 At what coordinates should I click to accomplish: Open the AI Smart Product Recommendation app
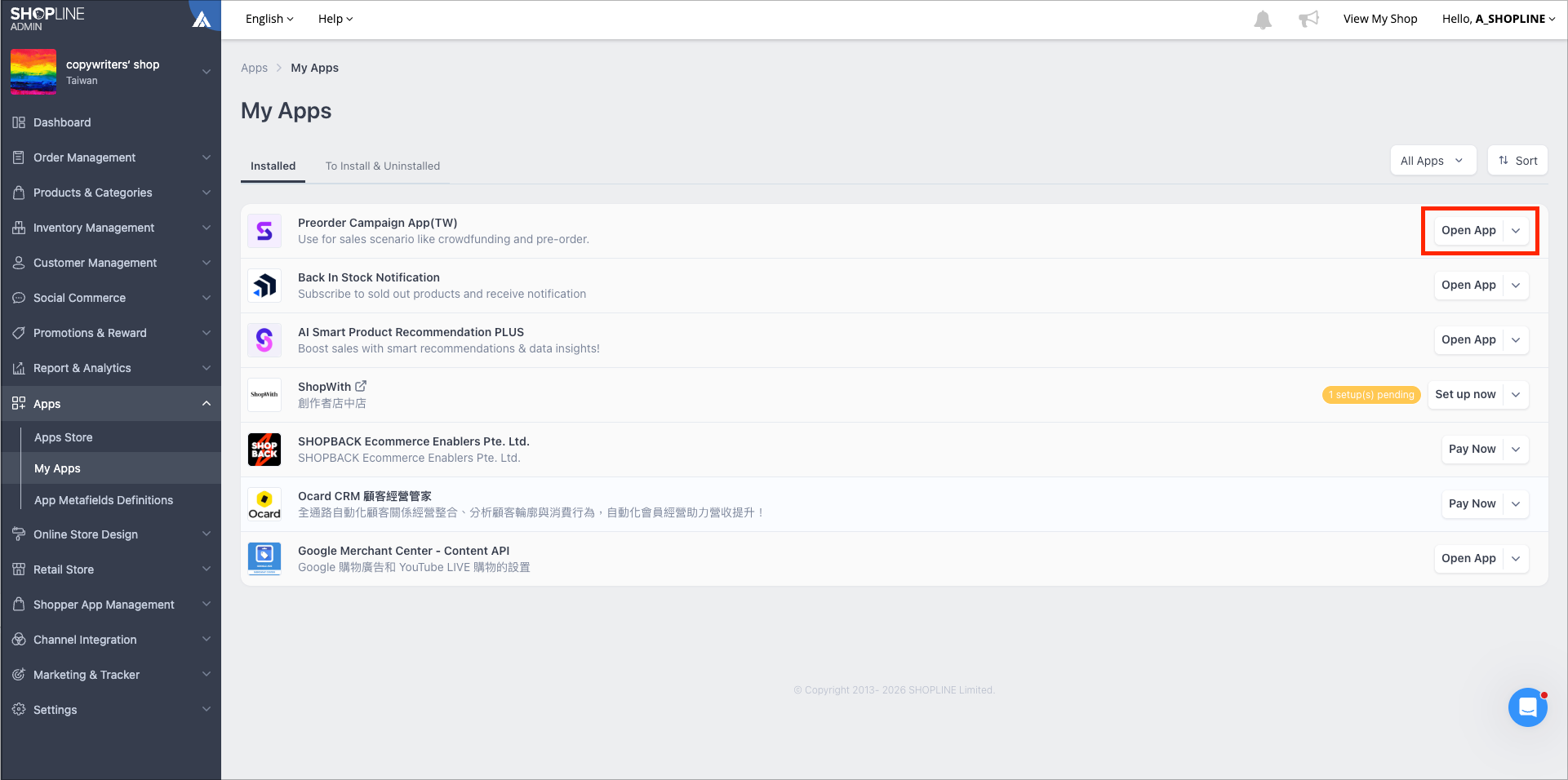pyautogui.click(x=1468, y=340)
